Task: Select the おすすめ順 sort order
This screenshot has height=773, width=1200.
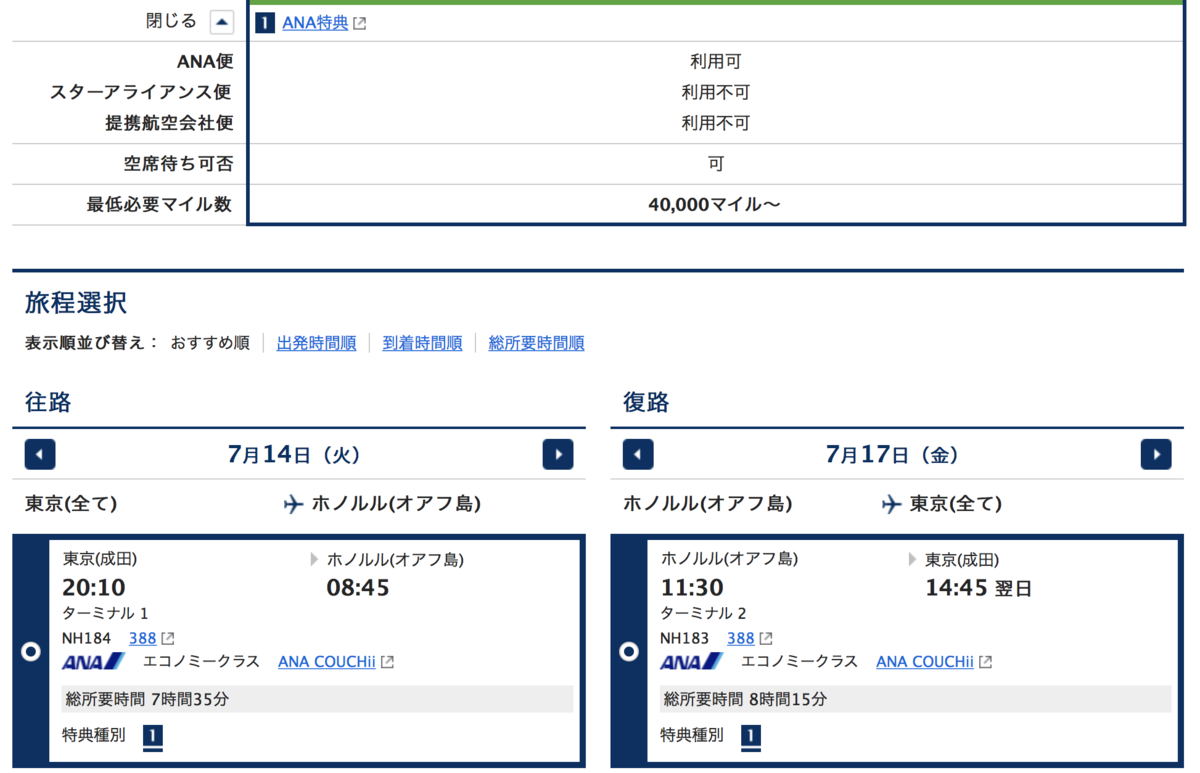Action: click(210, 343)
